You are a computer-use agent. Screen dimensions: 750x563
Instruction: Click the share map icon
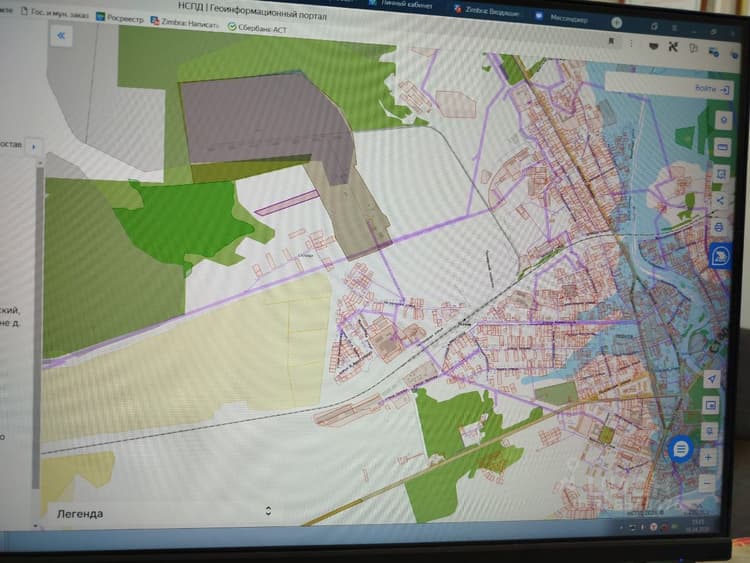(x=720, y=200)
